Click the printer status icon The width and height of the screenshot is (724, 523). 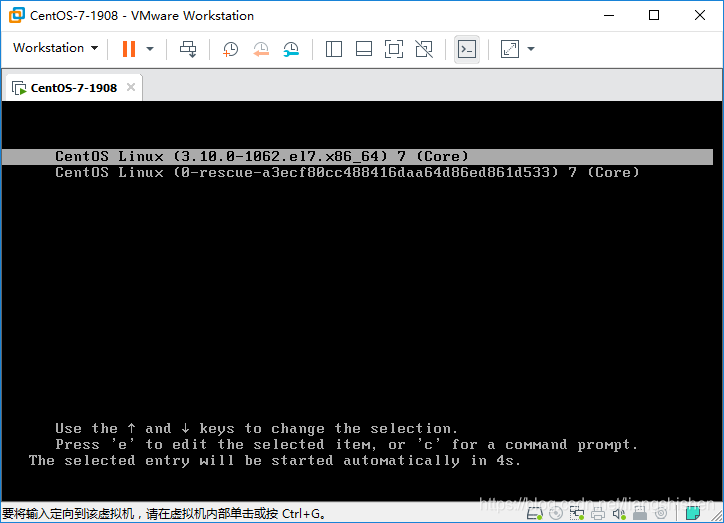pyautogui.click(x=598, y=513)
